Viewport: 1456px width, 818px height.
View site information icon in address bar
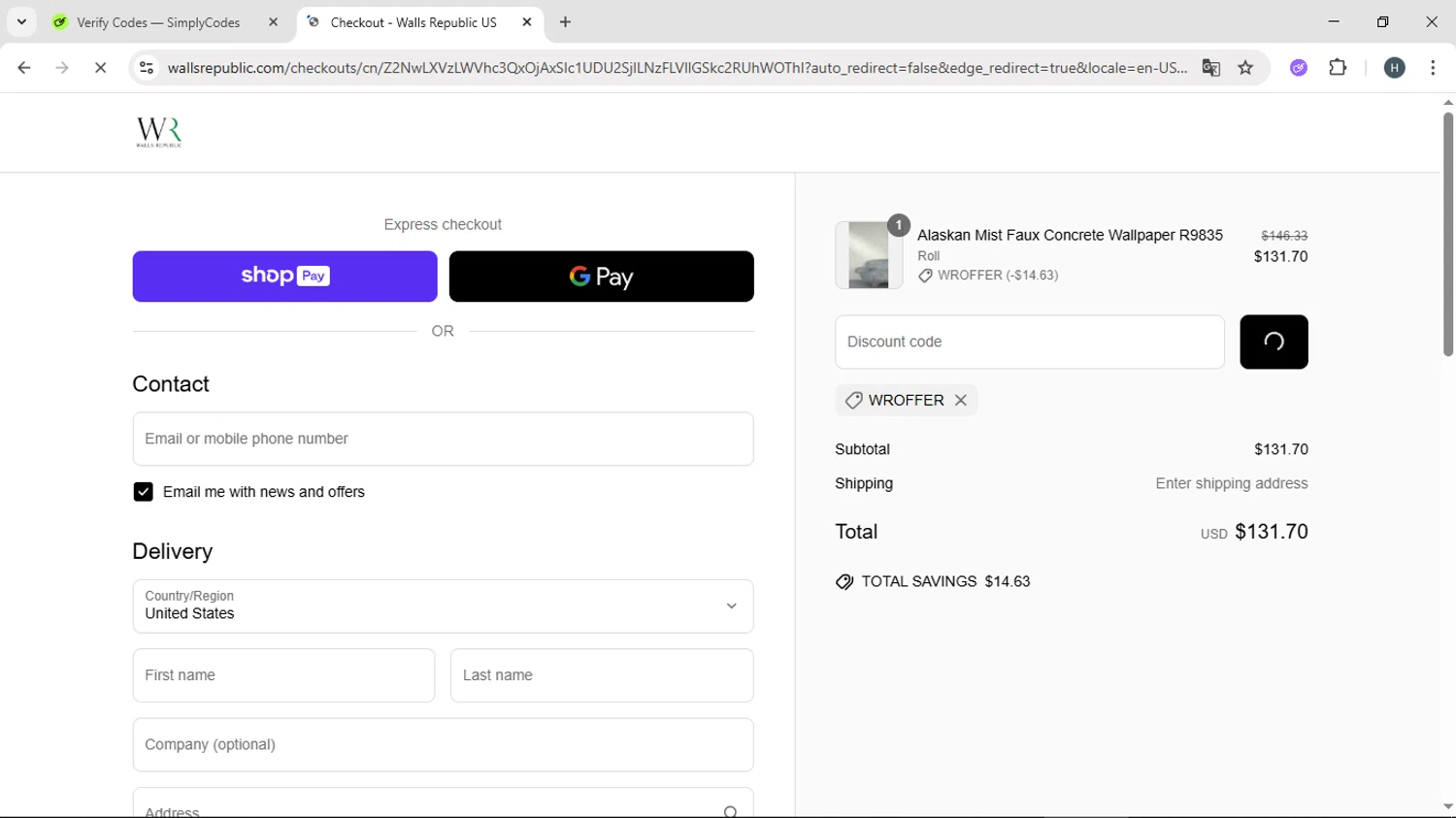tap(147, 68)
